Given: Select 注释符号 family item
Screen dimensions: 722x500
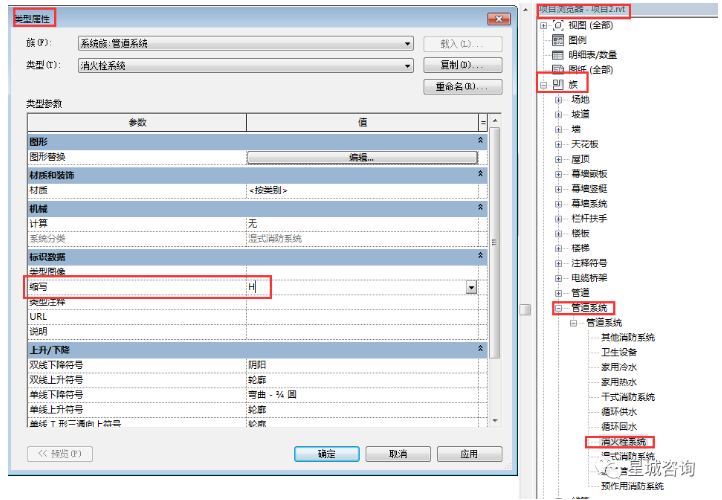Looking at the screenshot, I should (x=589, y=263).
